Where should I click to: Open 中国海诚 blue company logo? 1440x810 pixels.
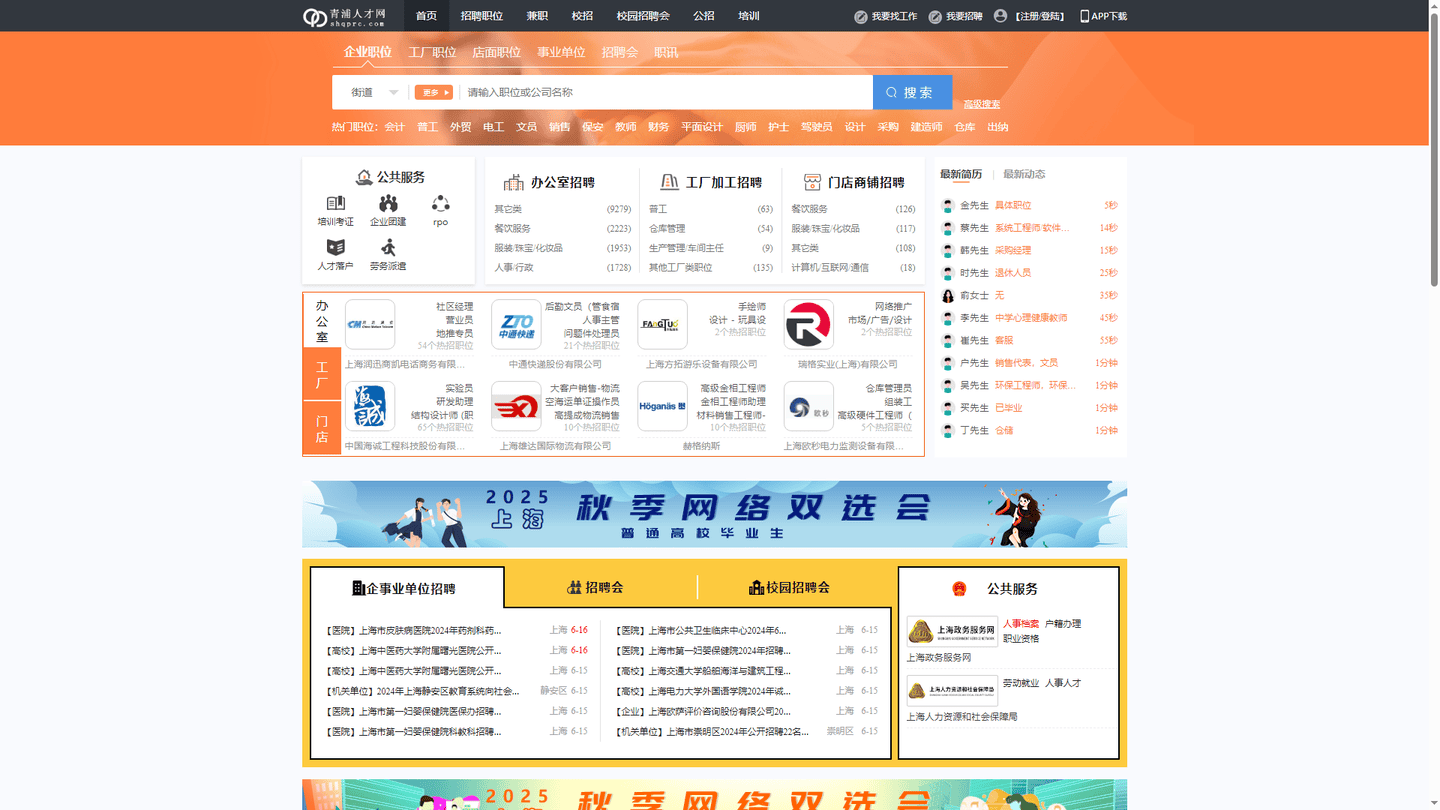coord(370,406)
